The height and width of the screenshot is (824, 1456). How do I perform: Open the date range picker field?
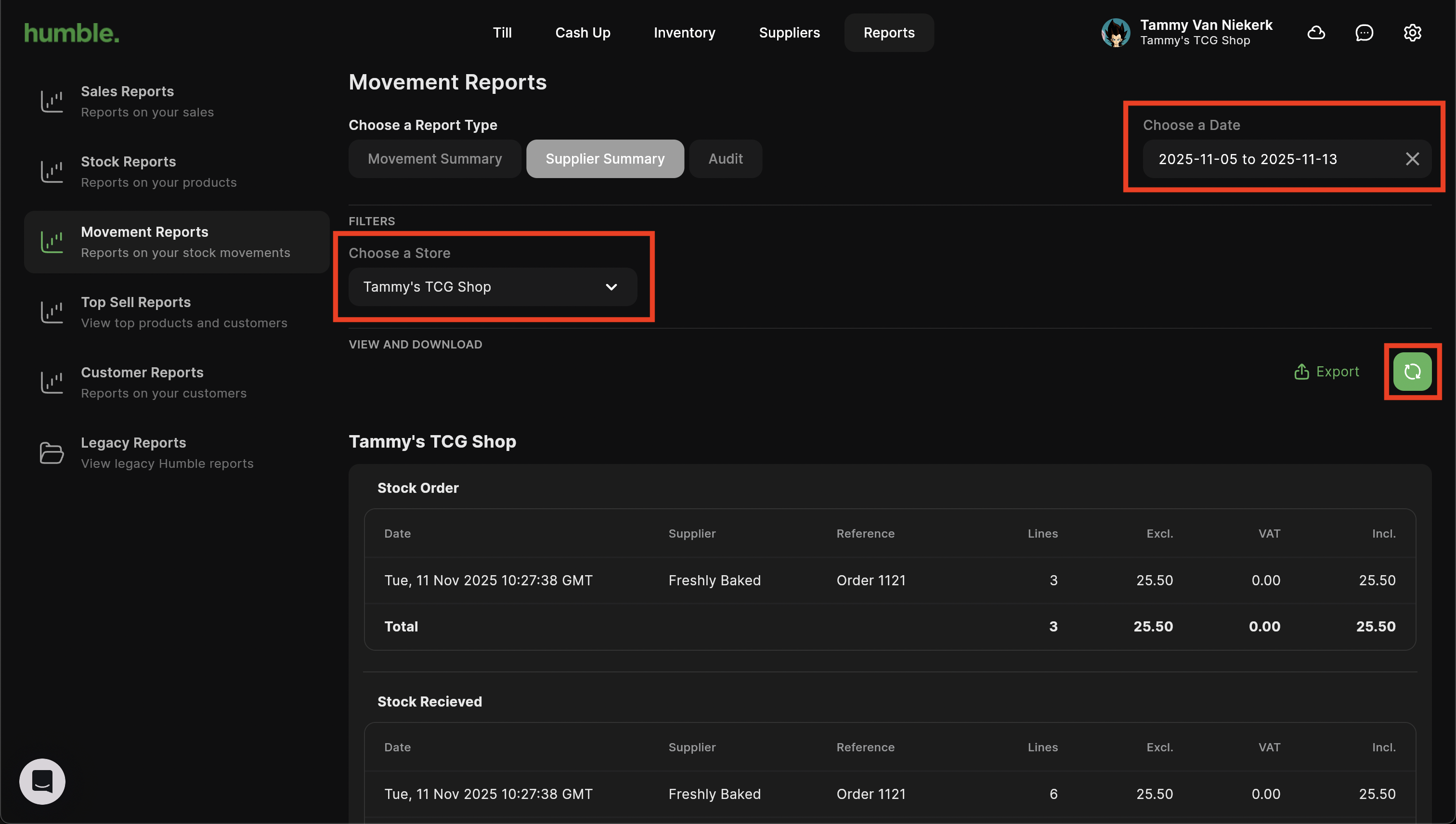[x=1268, y=159]
